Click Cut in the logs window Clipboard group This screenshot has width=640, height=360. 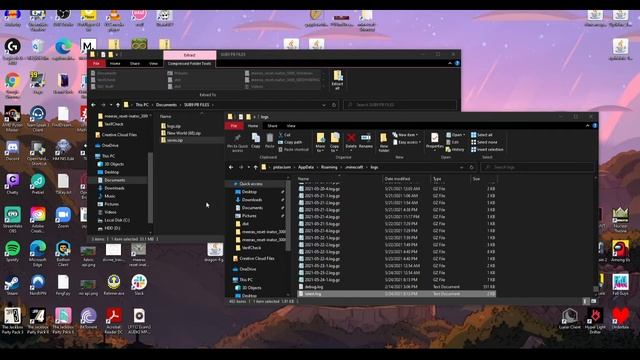284,135
